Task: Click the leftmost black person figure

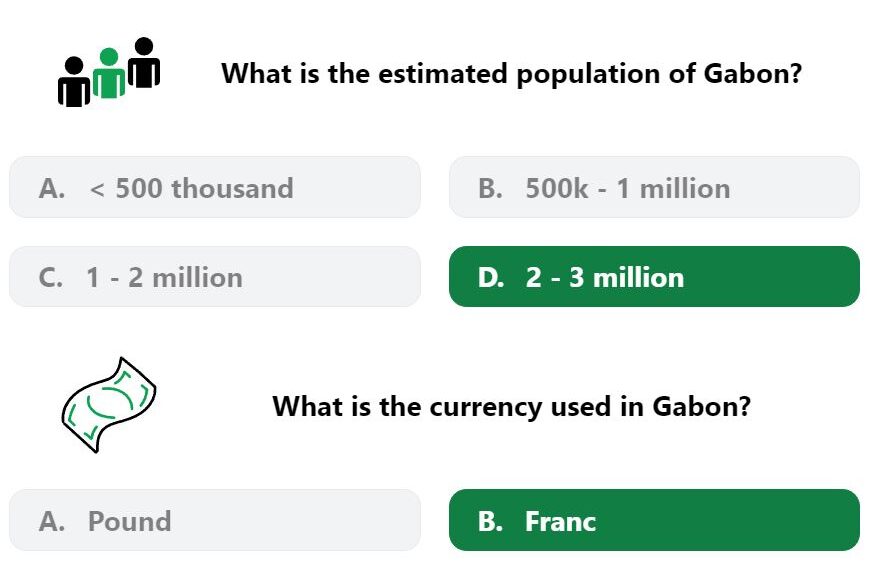Action: 74,82
